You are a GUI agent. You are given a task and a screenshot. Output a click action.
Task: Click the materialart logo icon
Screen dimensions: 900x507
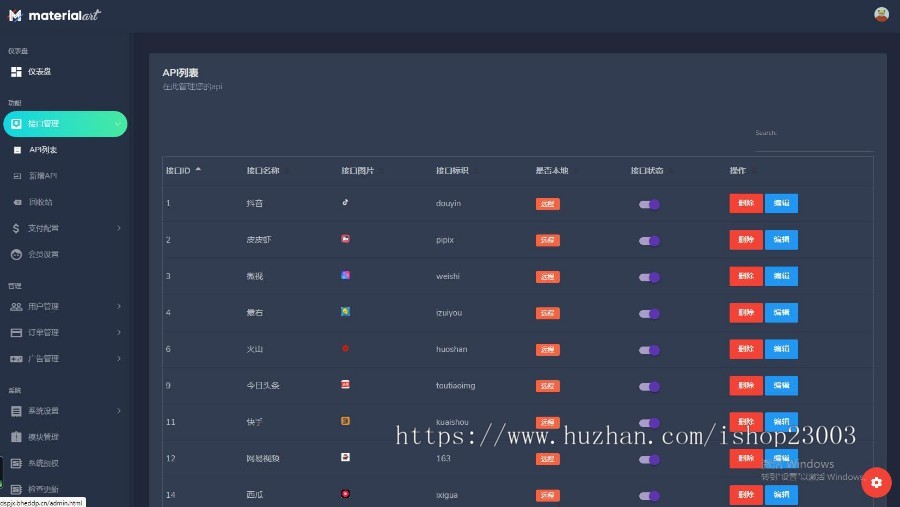(15, 16)
